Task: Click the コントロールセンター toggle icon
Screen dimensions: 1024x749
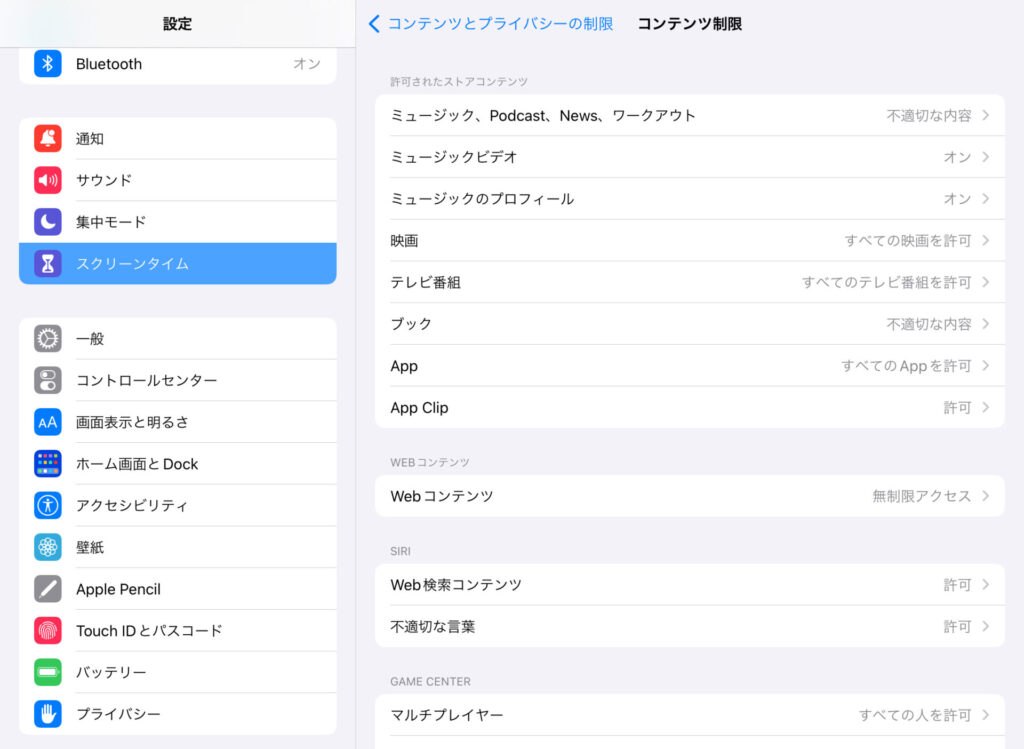Action: [48, 381]
